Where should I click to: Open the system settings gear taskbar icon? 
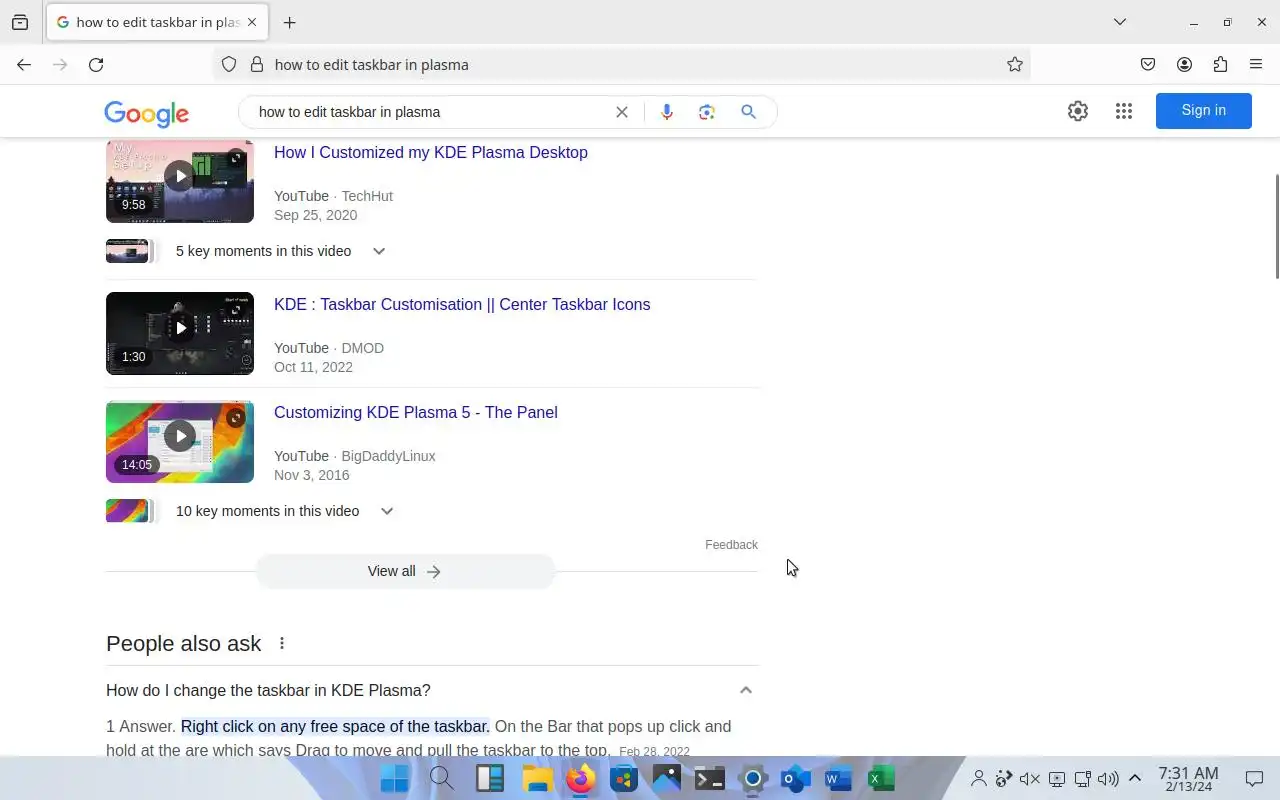(753, 778)
